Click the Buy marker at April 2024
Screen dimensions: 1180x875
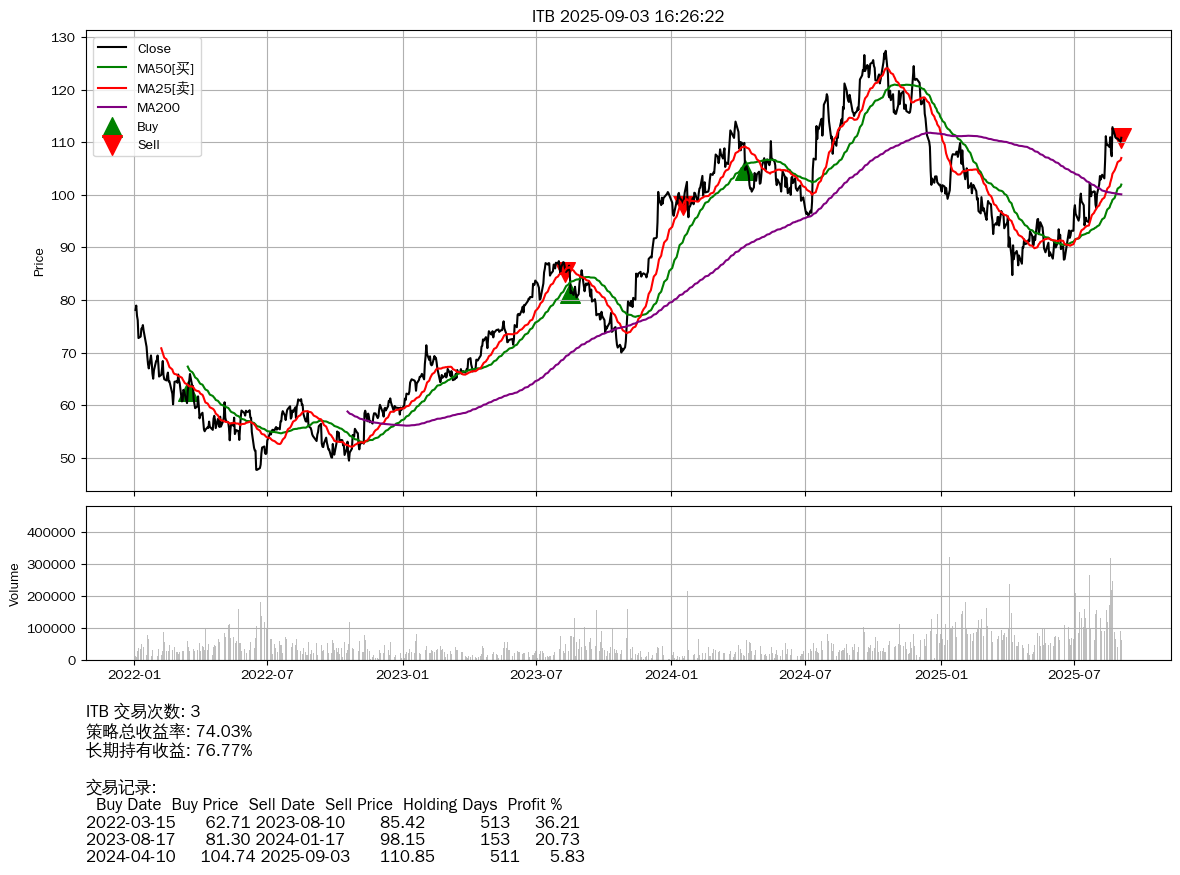tap(744, 171)
